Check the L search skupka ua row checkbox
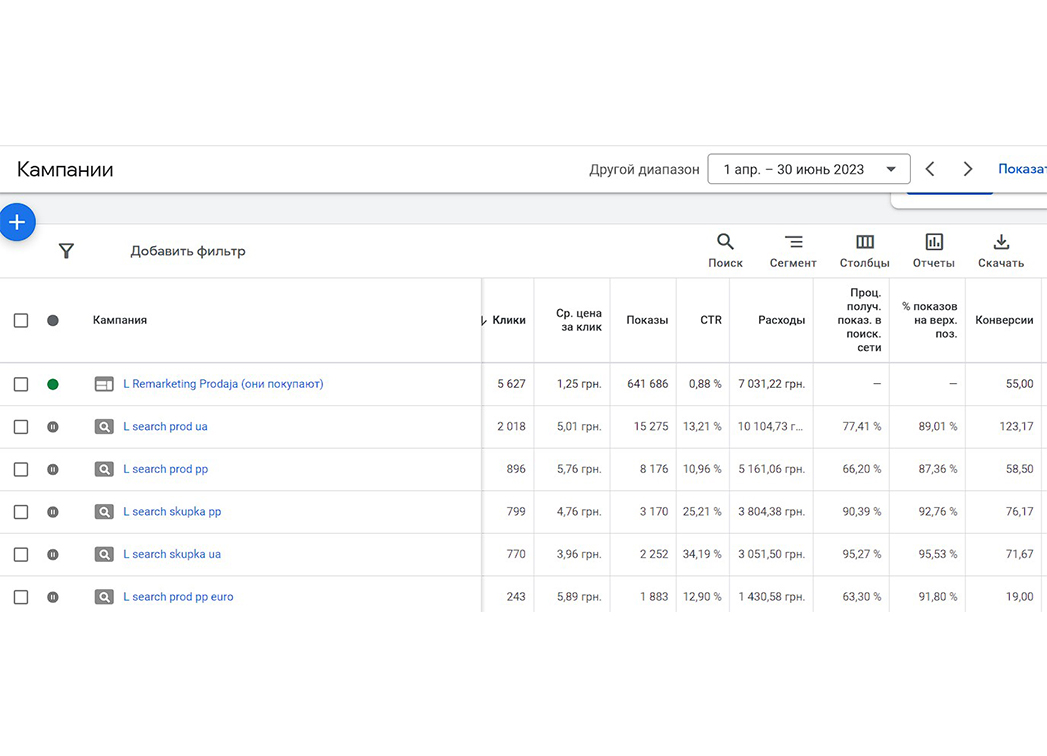The width and height of the screenshot is (1047, 756). [21, 554]
